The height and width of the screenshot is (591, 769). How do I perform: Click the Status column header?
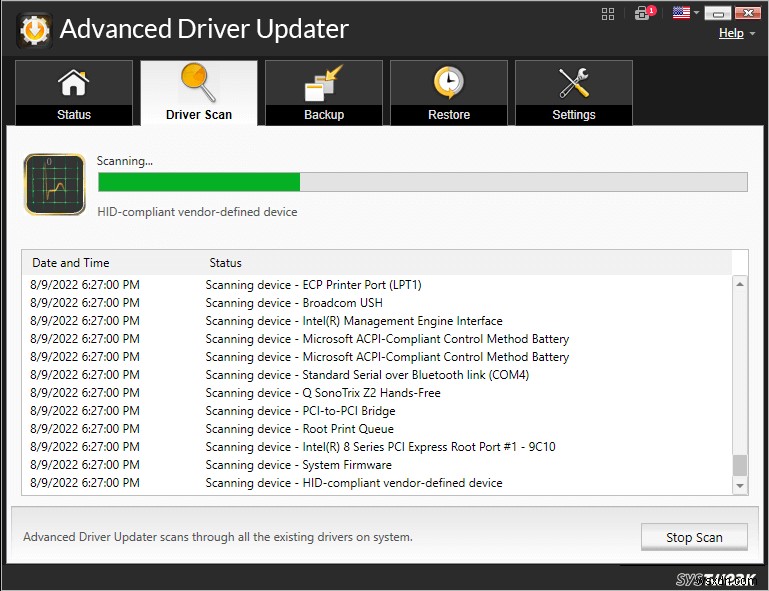225,263
